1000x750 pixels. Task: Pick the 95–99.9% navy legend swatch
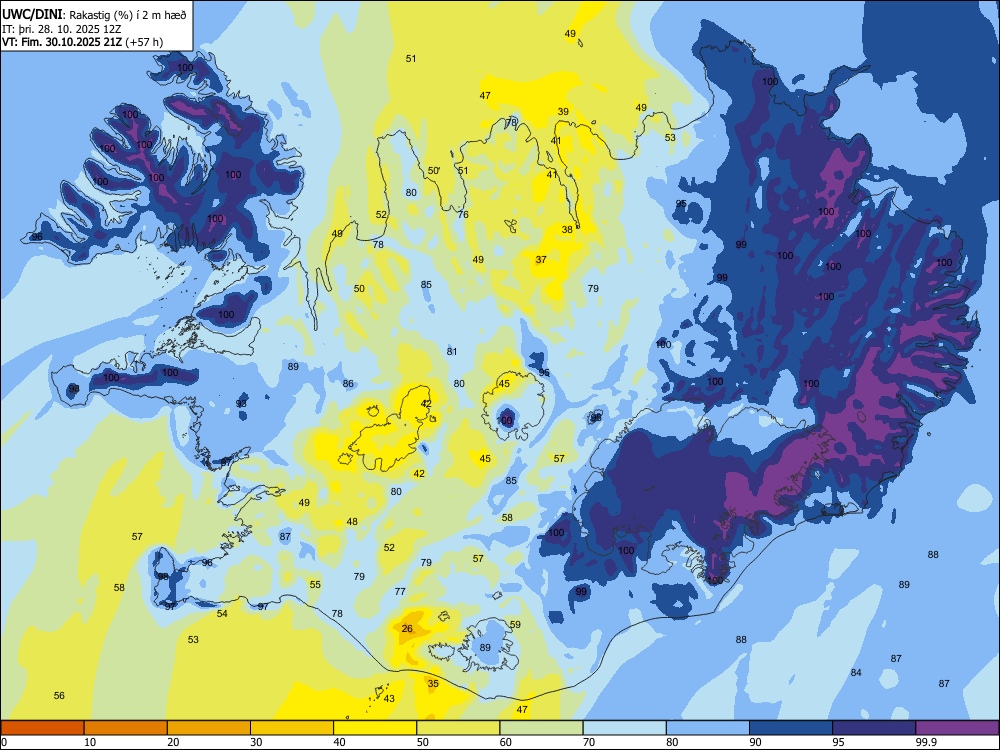tap(874, 728)
